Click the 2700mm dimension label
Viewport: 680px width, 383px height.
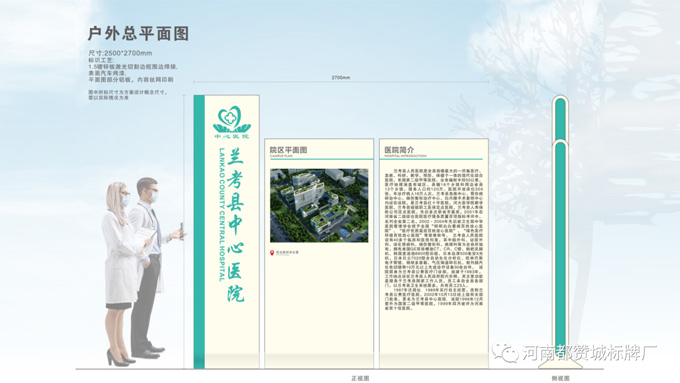coord(341,78)
